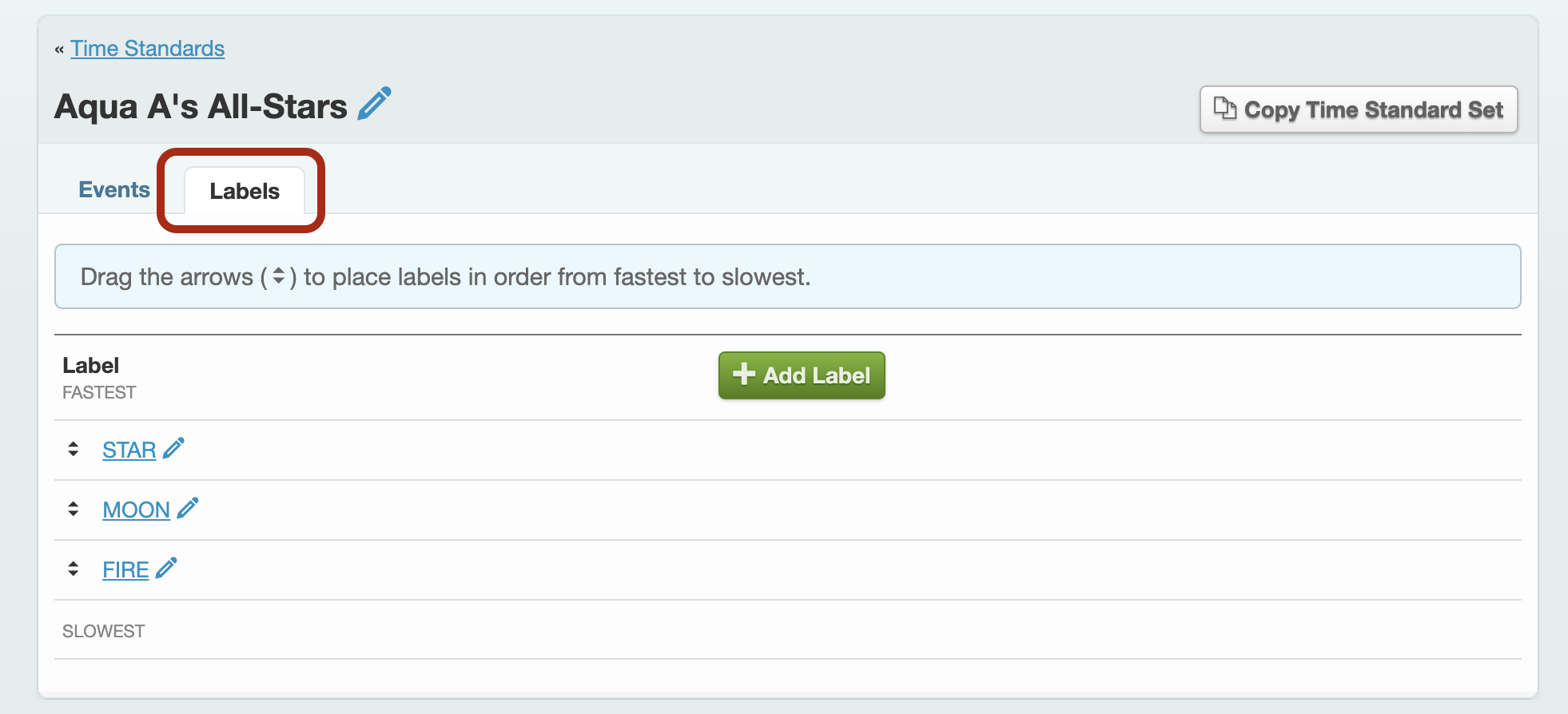Click the plus icon on Add Label
Viewport: 1568px width, 714px height.
pyautogui.click(x=744, y=374)
